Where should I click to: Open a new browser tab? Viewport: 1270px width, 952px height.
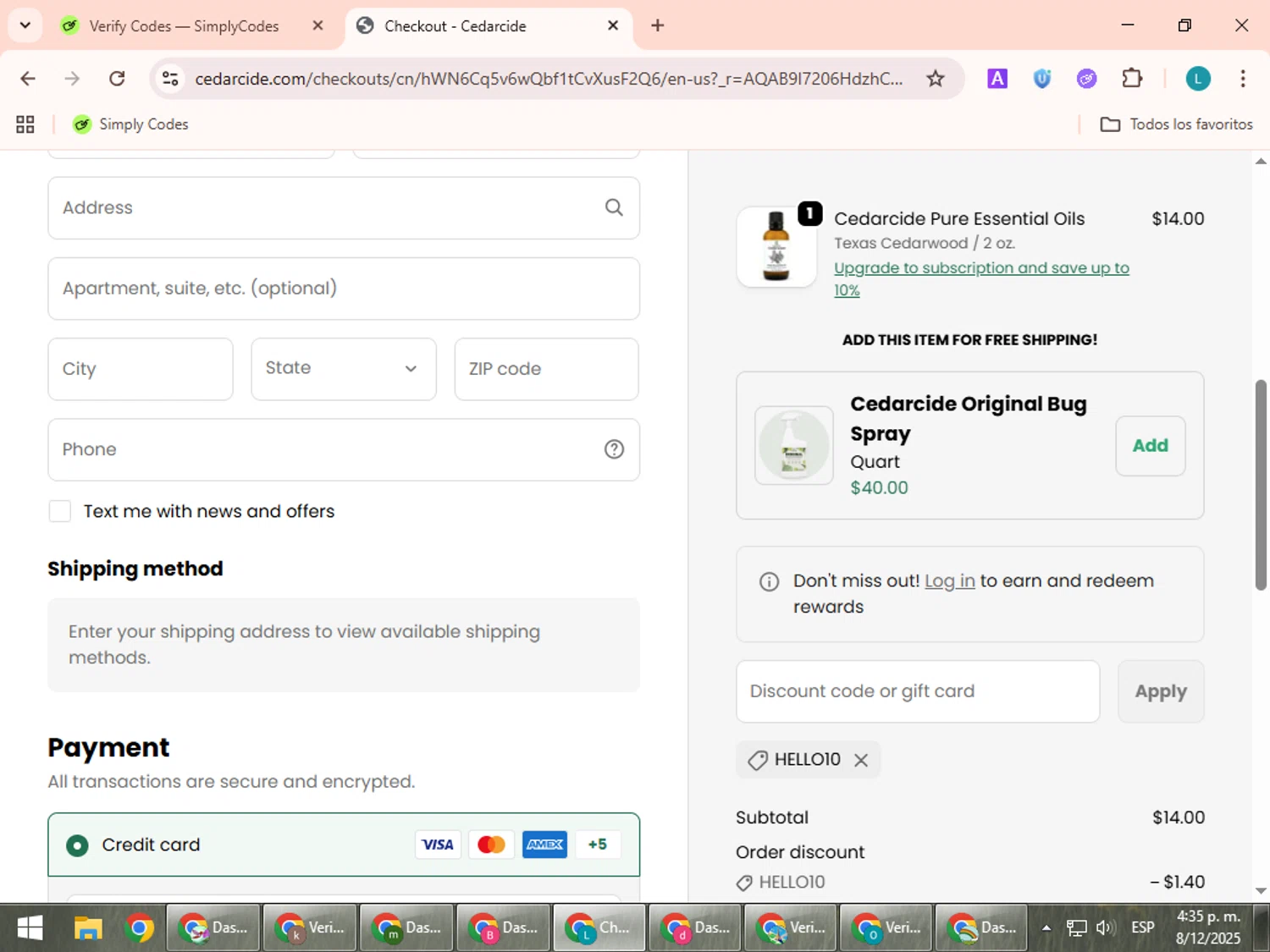657,25
